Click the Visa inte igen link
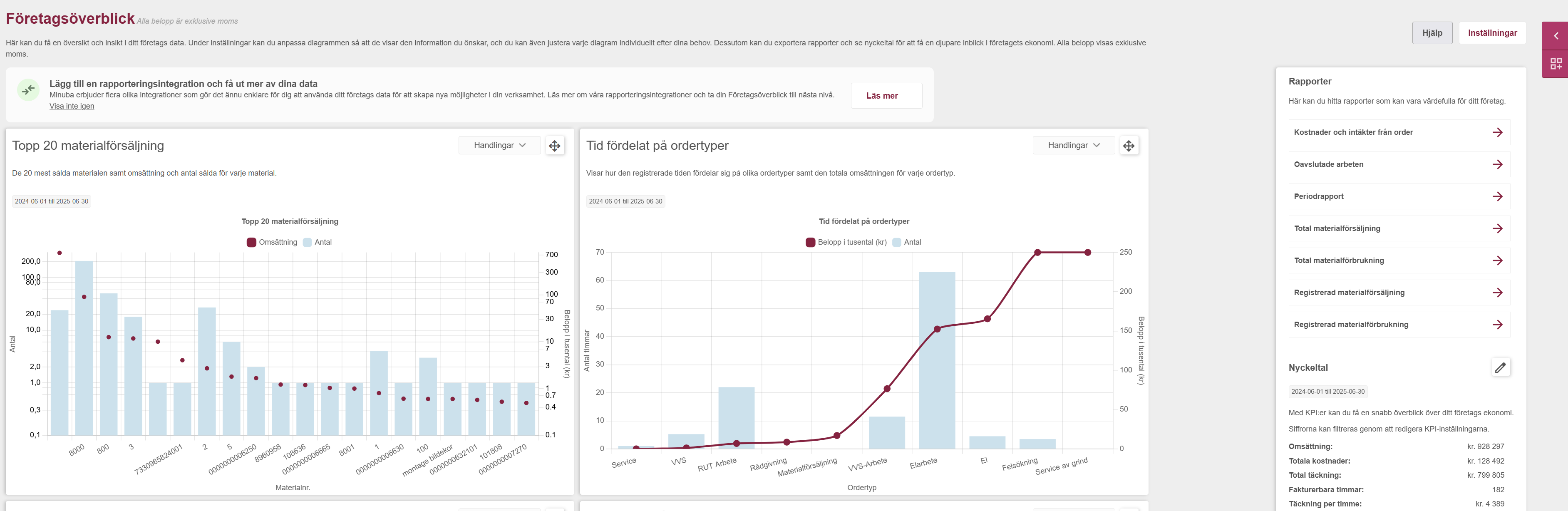1568x511 pixels. click(x=72, y=106)
